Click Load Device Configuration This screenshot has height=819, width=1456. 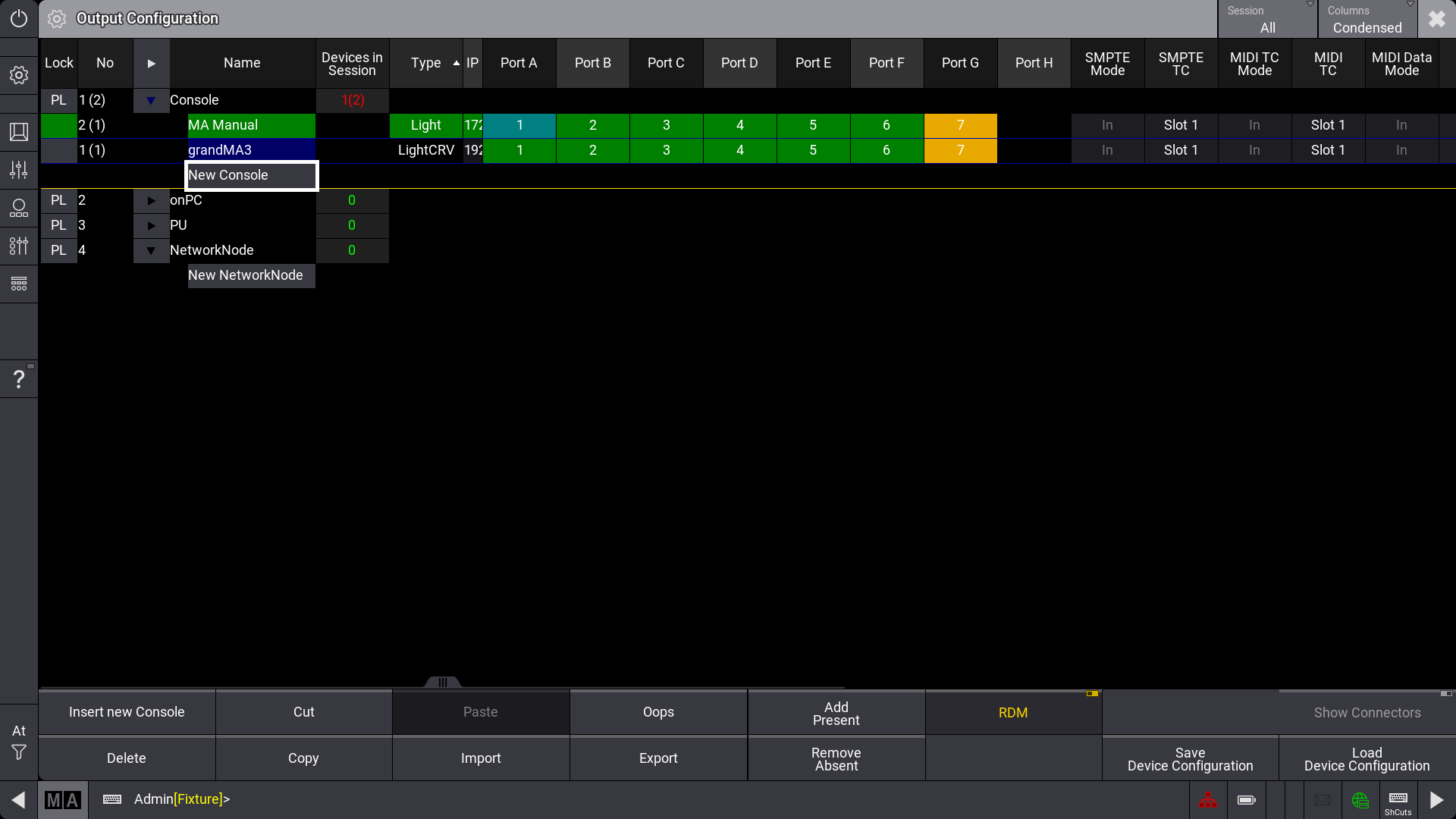pyautogui.click(x=1367, y=758)
